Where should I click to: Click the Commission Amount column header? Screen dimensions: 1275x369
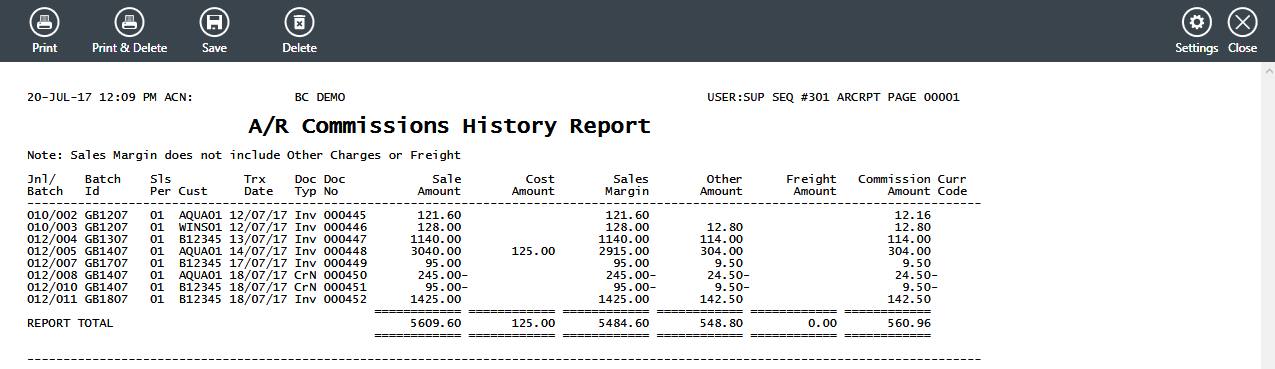point(894,185)
